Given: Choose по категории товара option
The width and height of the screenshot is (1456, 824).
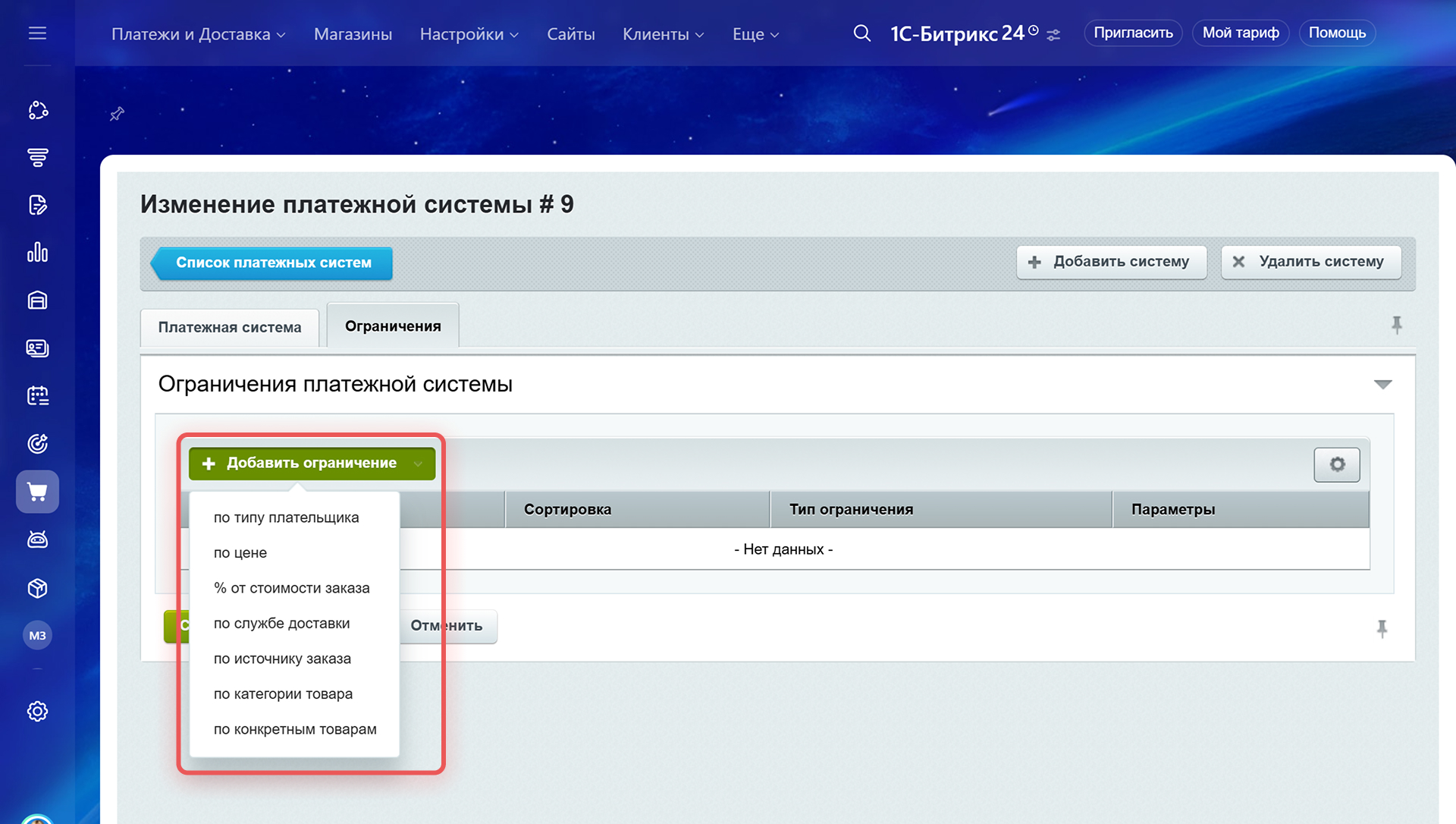Looking at the screenshot, I should pos(283,694).
